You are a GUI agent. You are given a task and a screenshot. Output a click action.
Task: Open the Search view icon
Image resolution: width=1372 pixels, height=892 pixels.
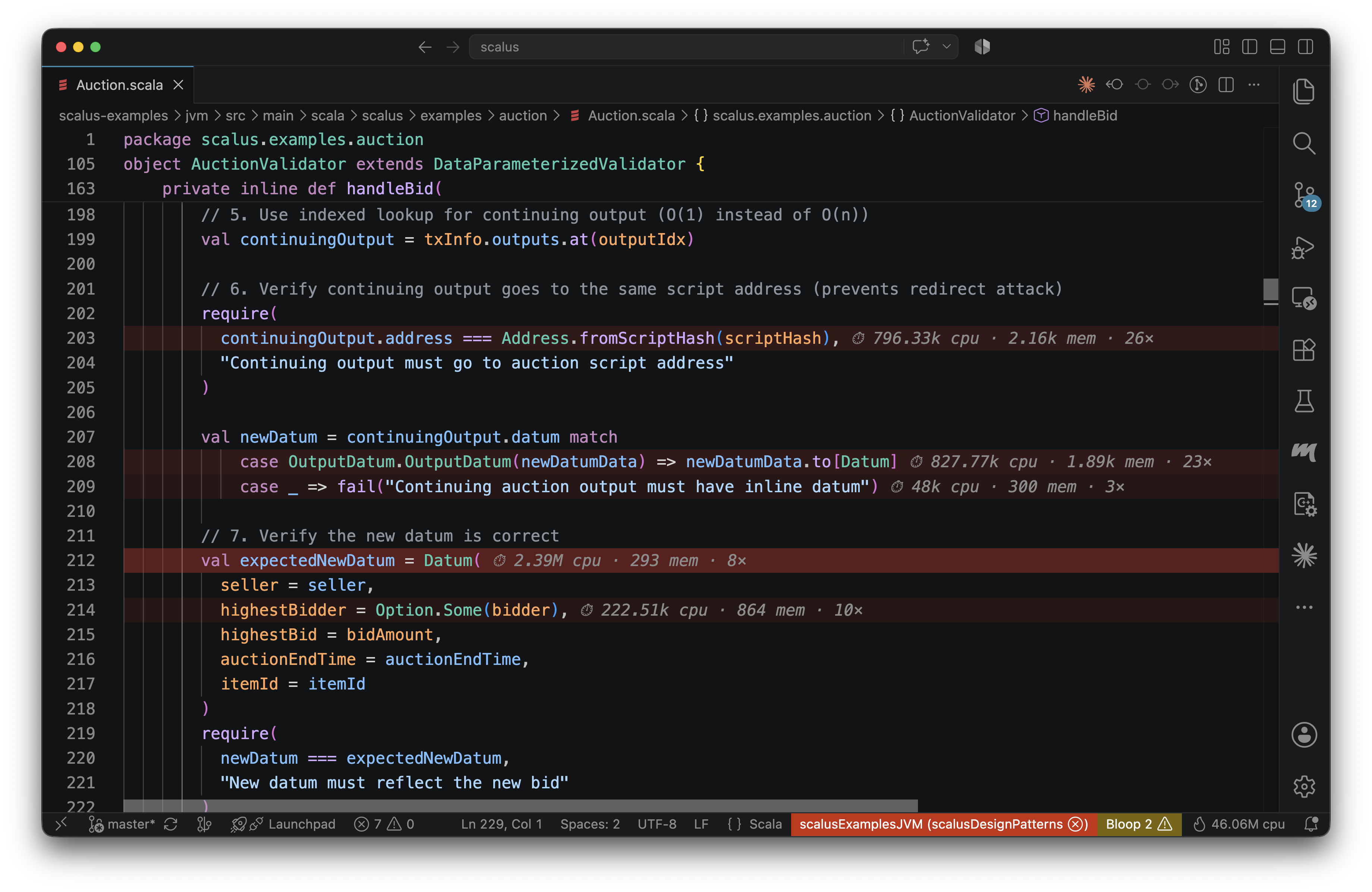point(1303,143)
